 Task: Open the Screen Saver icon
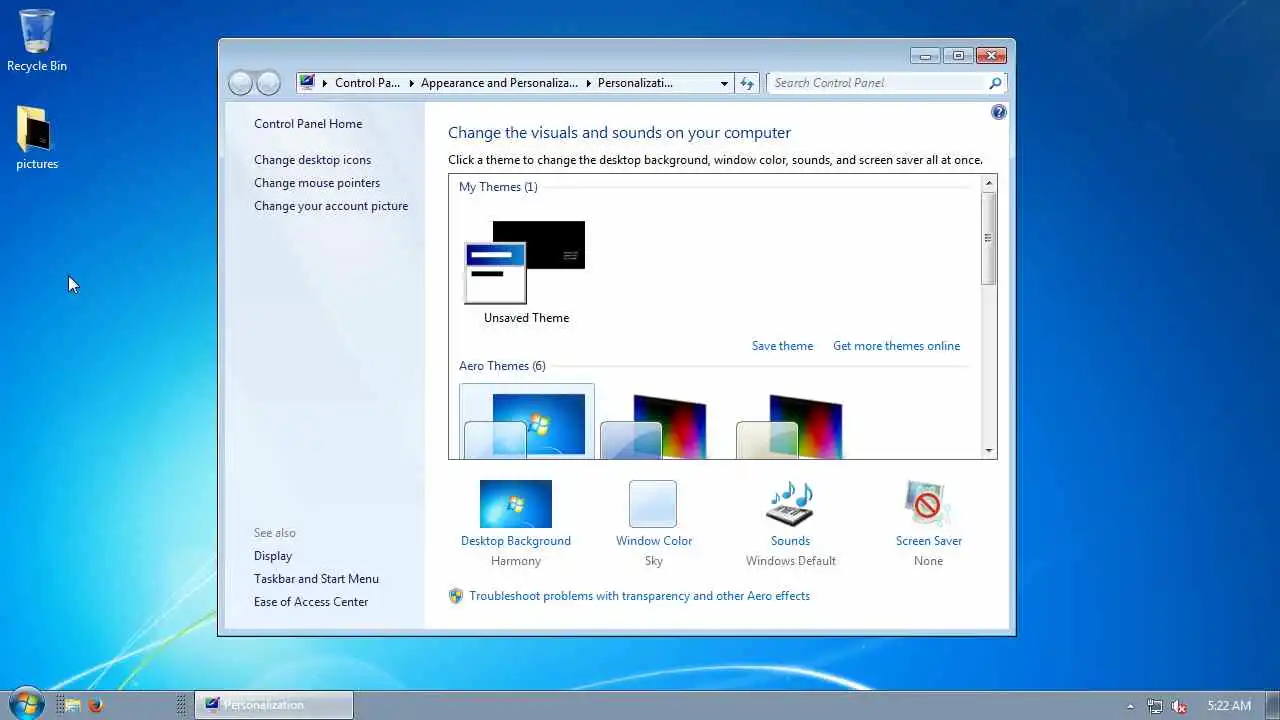coord(928,504)
